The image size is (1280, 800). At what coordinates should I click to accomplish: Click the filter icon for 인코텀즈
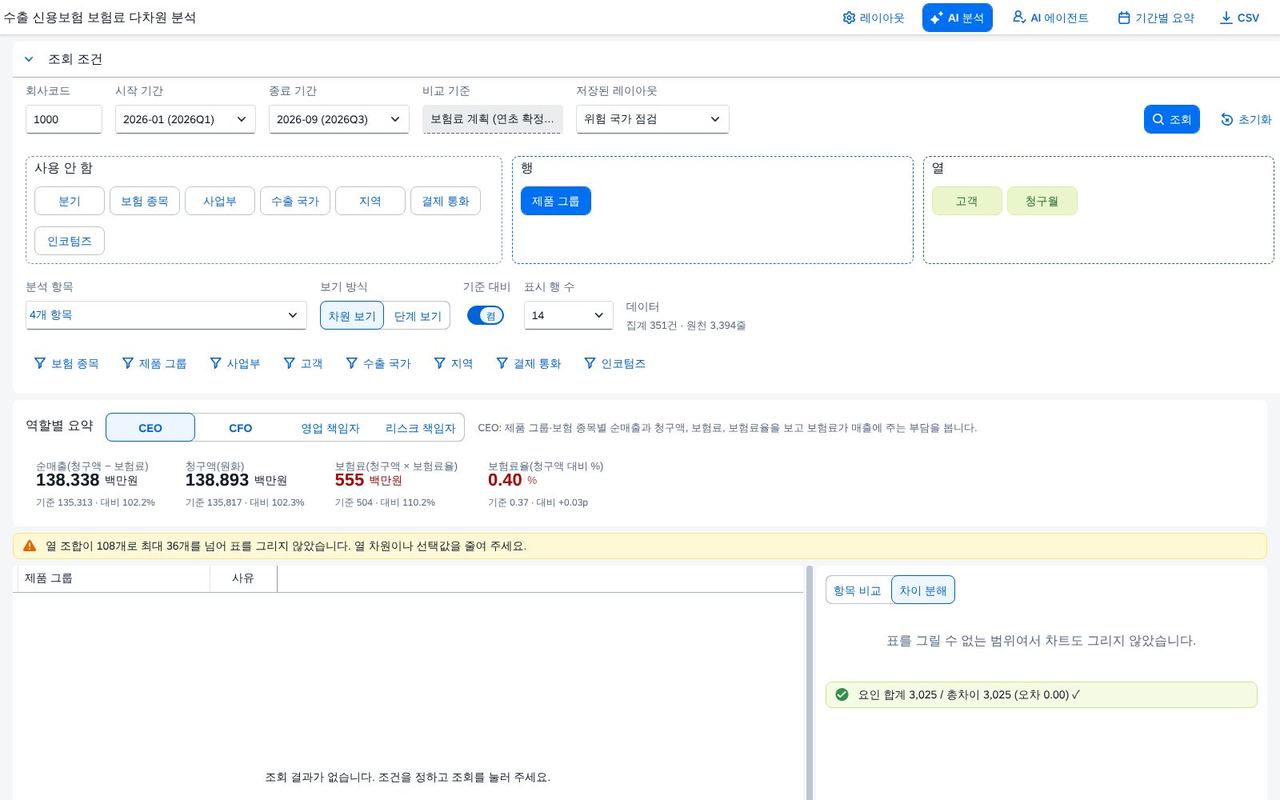[x=590, y=363]
